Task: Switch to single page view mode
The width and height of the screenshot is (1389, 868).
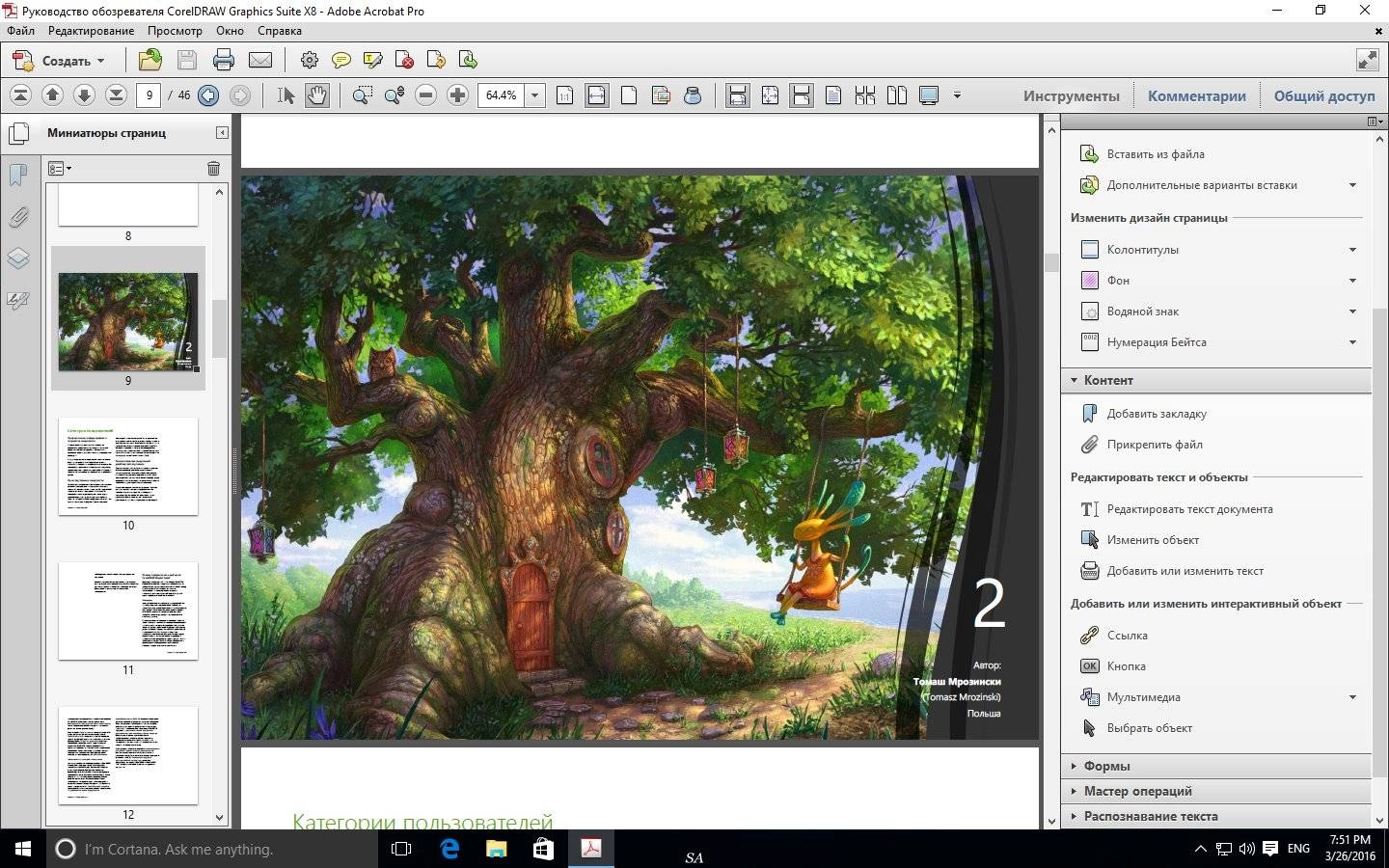Action: 833,95
